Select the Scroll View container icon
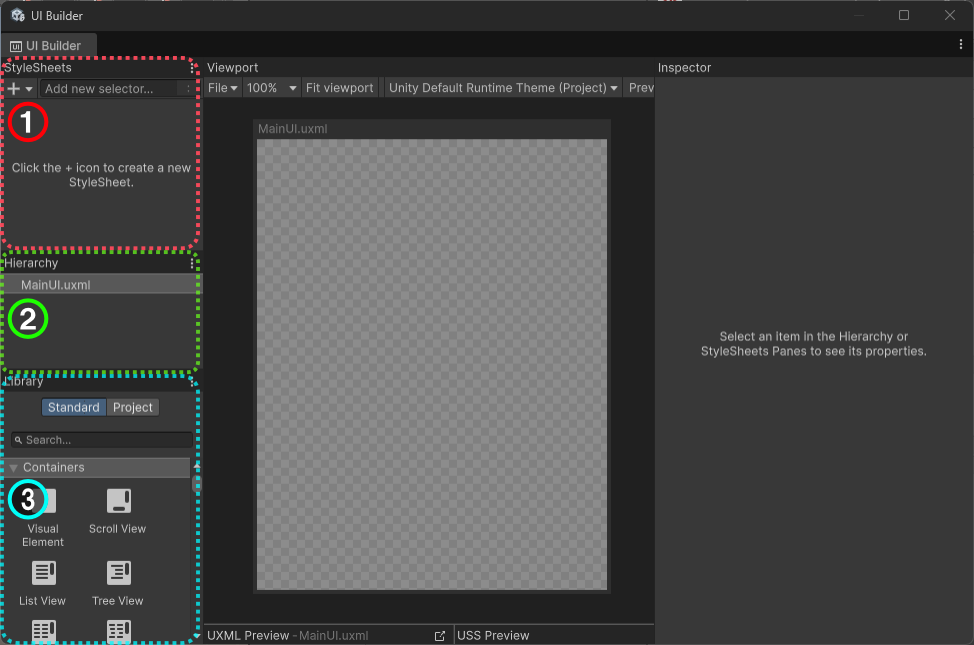The height and width of the screenshot is (645, 974). point(118,502)
